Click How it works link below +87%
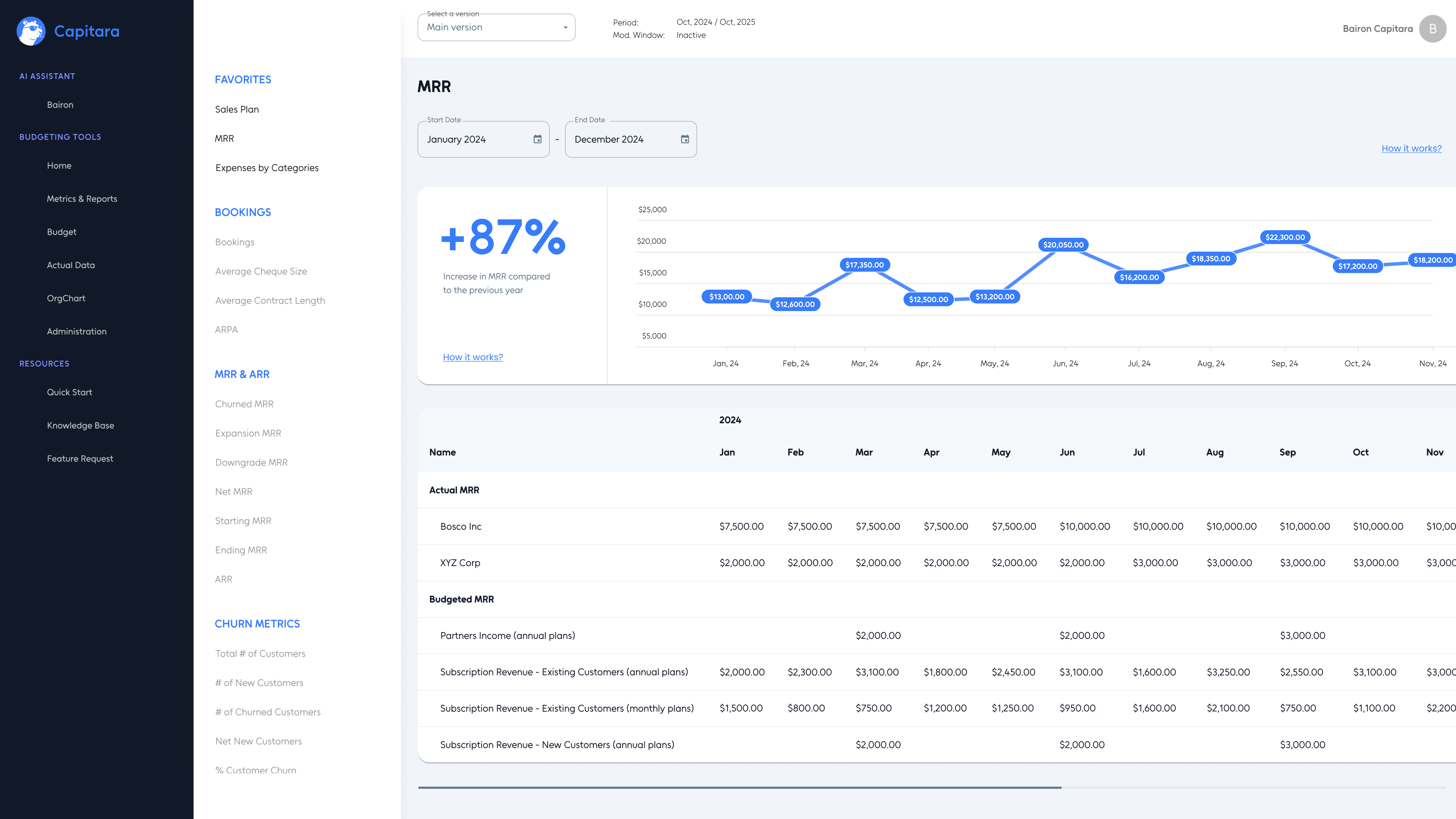 pos(472,357)
